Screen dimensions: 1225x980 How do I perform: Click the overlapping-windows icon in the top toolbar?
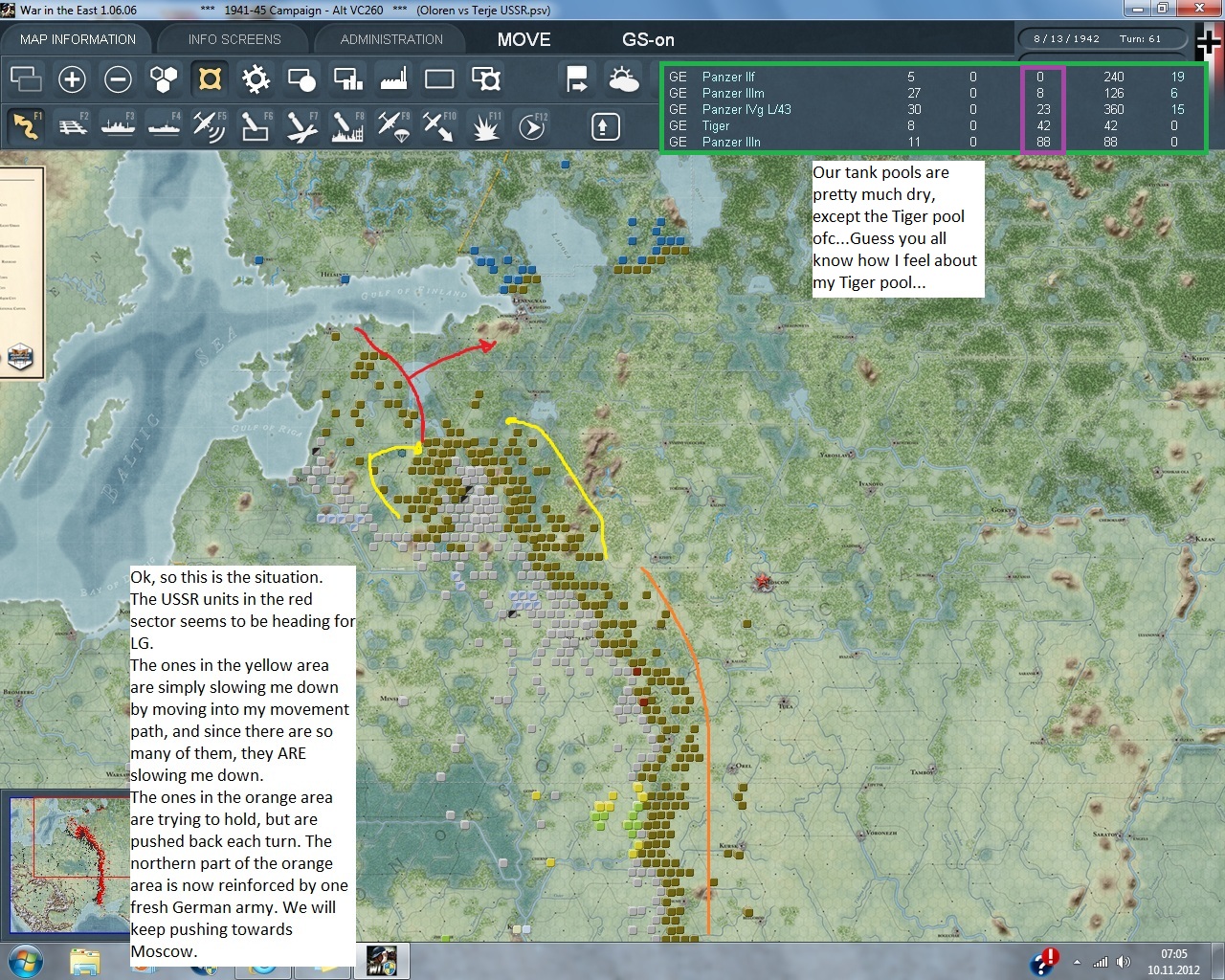[26, 78]
